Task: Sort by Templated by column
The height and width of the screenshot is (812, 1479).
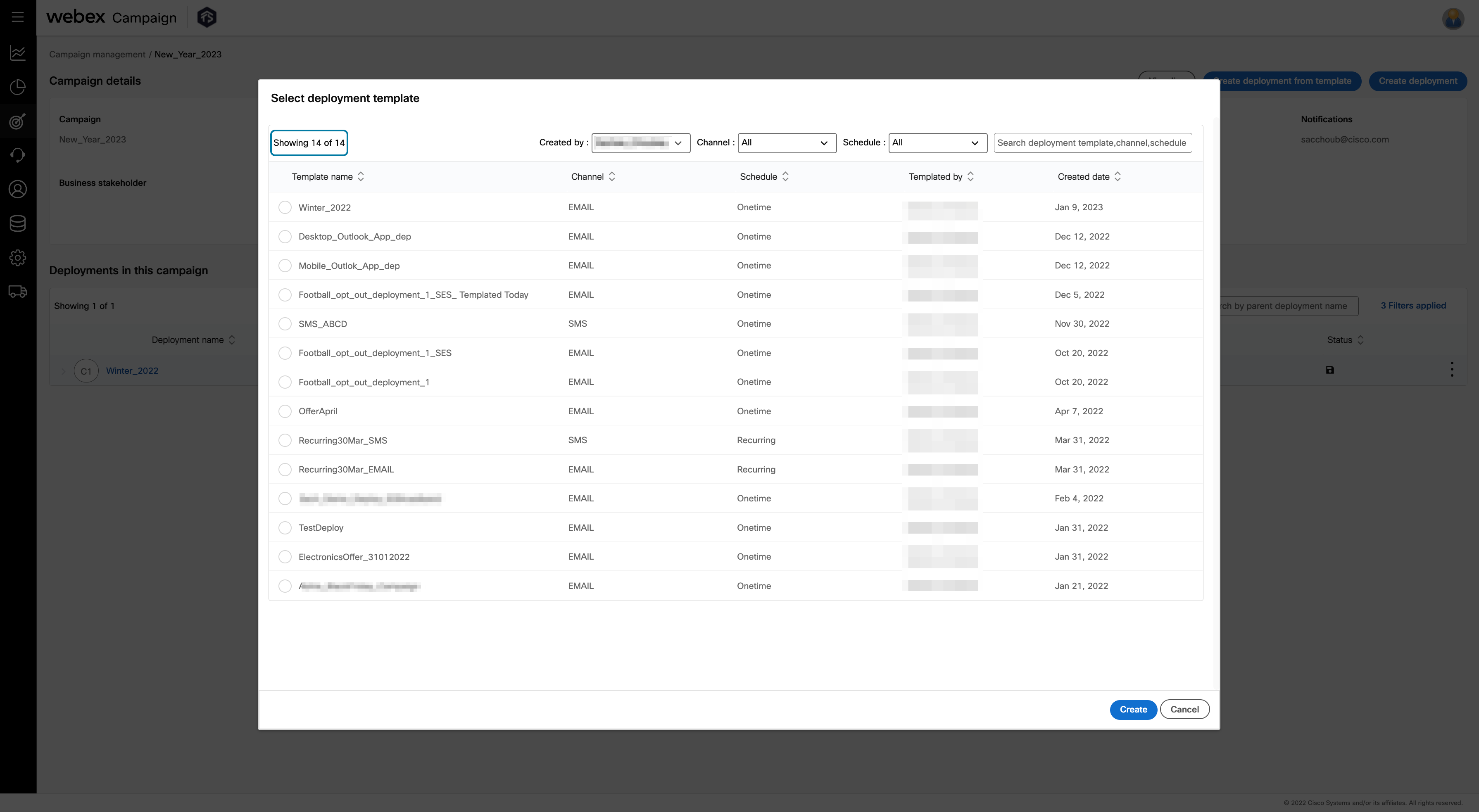Action: [x=970, y=177]
